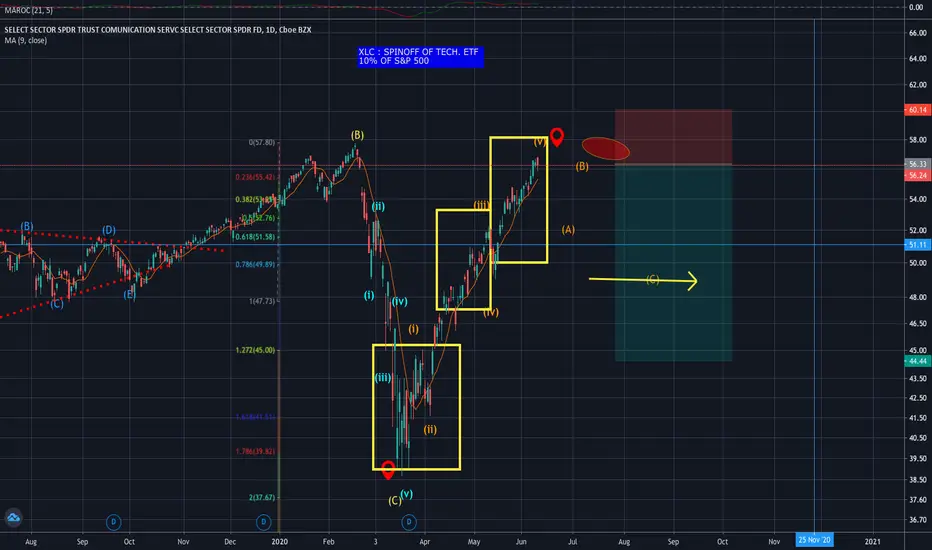Select the 0.618(51.58) Fibonacci level label
This screenshot has height=550, width=932.
tap(256, 237)
